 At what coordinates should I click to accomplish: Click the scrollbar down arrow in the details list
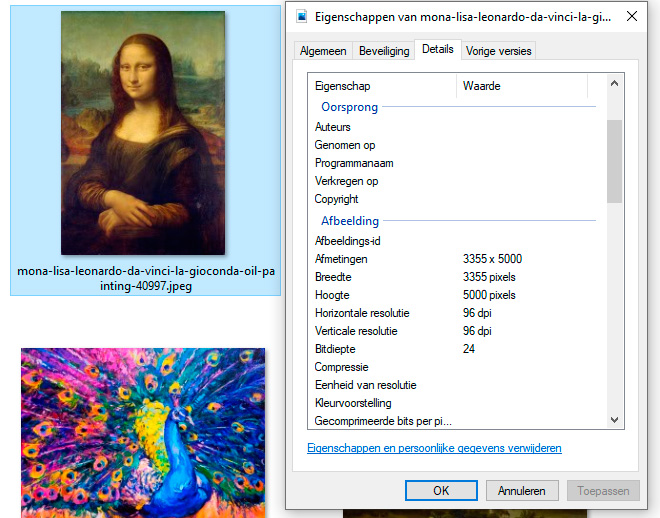click(614, 421)
